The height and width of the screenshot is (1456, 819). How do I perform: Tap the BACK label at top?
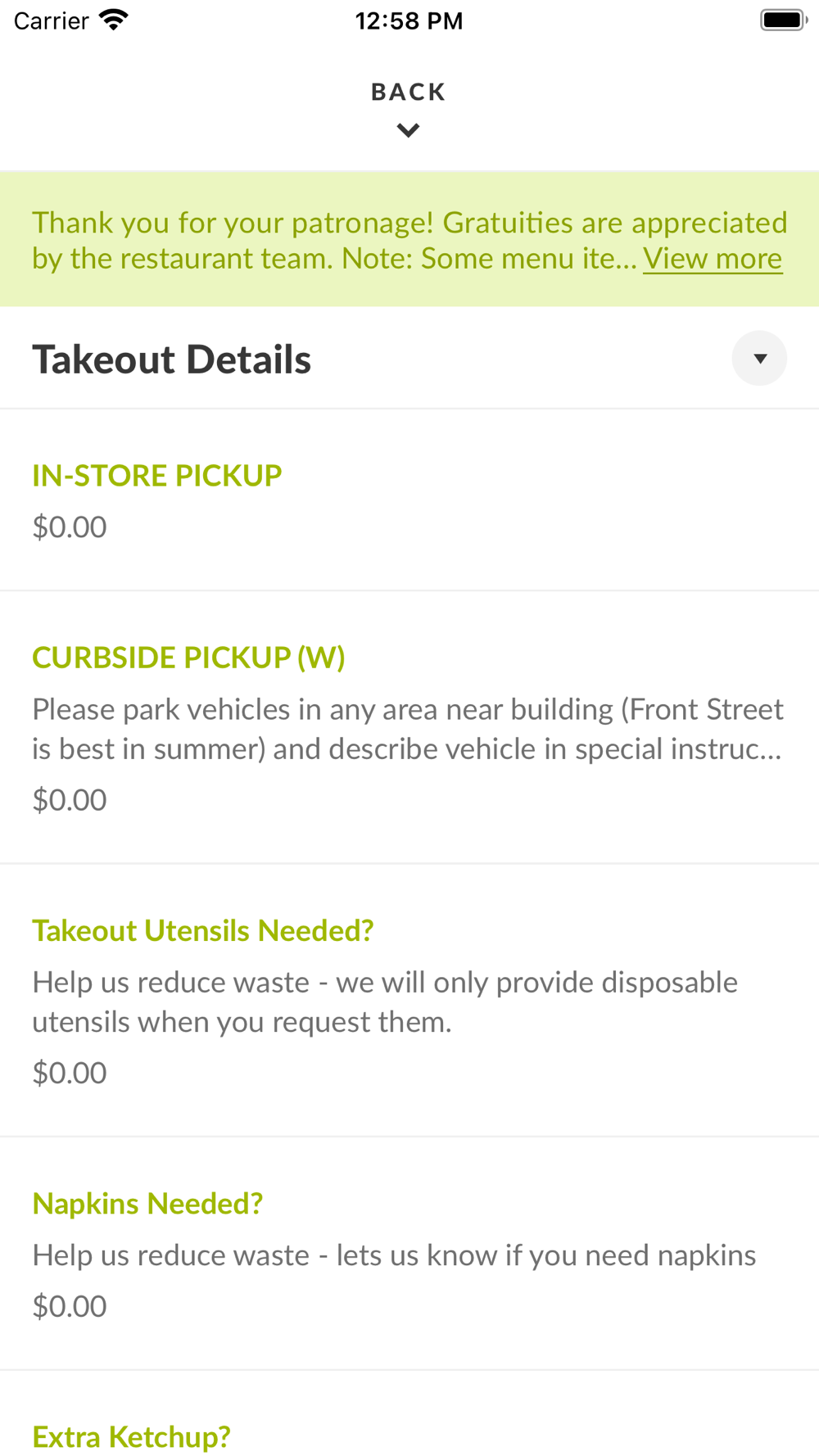pyautogui.click(x=408, y=92)
